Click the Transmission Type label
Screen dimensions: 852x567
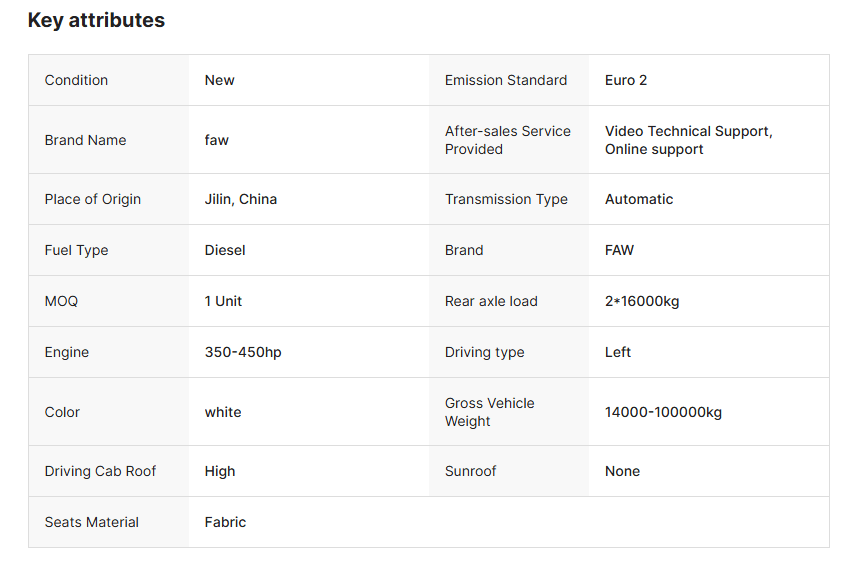(x=506, y=199)
